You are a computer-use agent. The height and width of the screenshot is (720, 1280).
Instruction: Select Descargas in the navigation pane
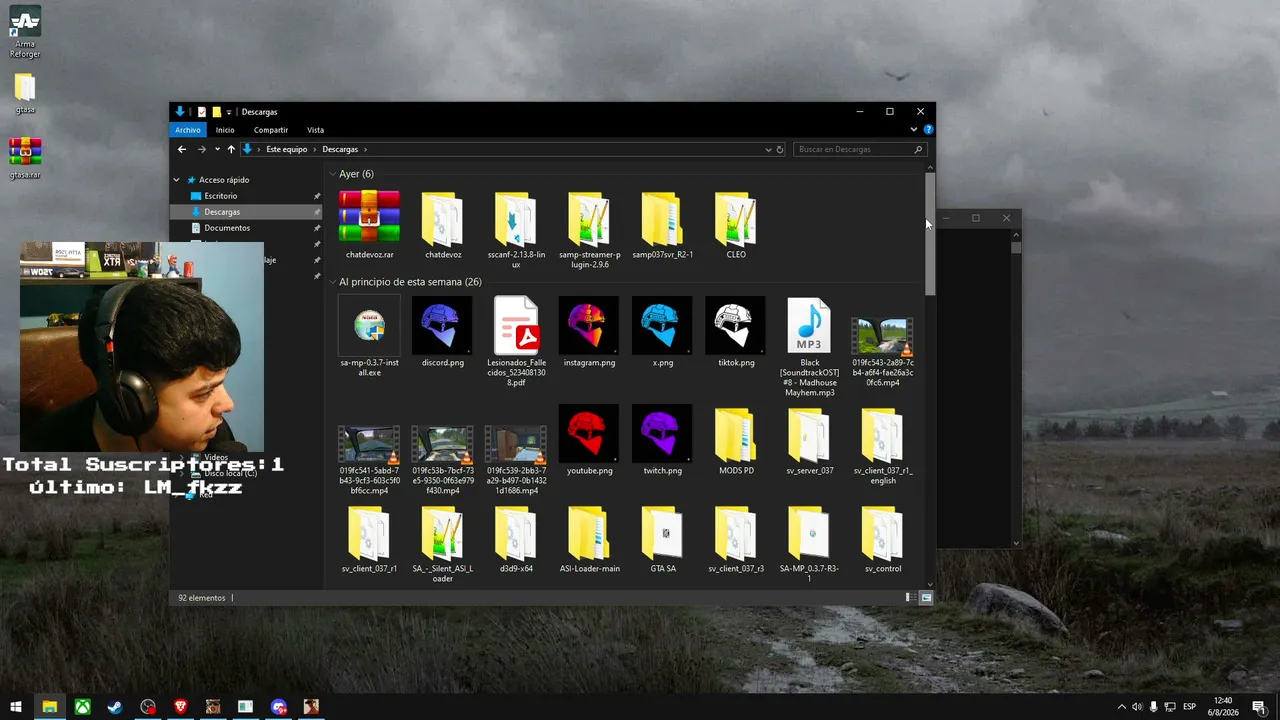tap(222, 212)
